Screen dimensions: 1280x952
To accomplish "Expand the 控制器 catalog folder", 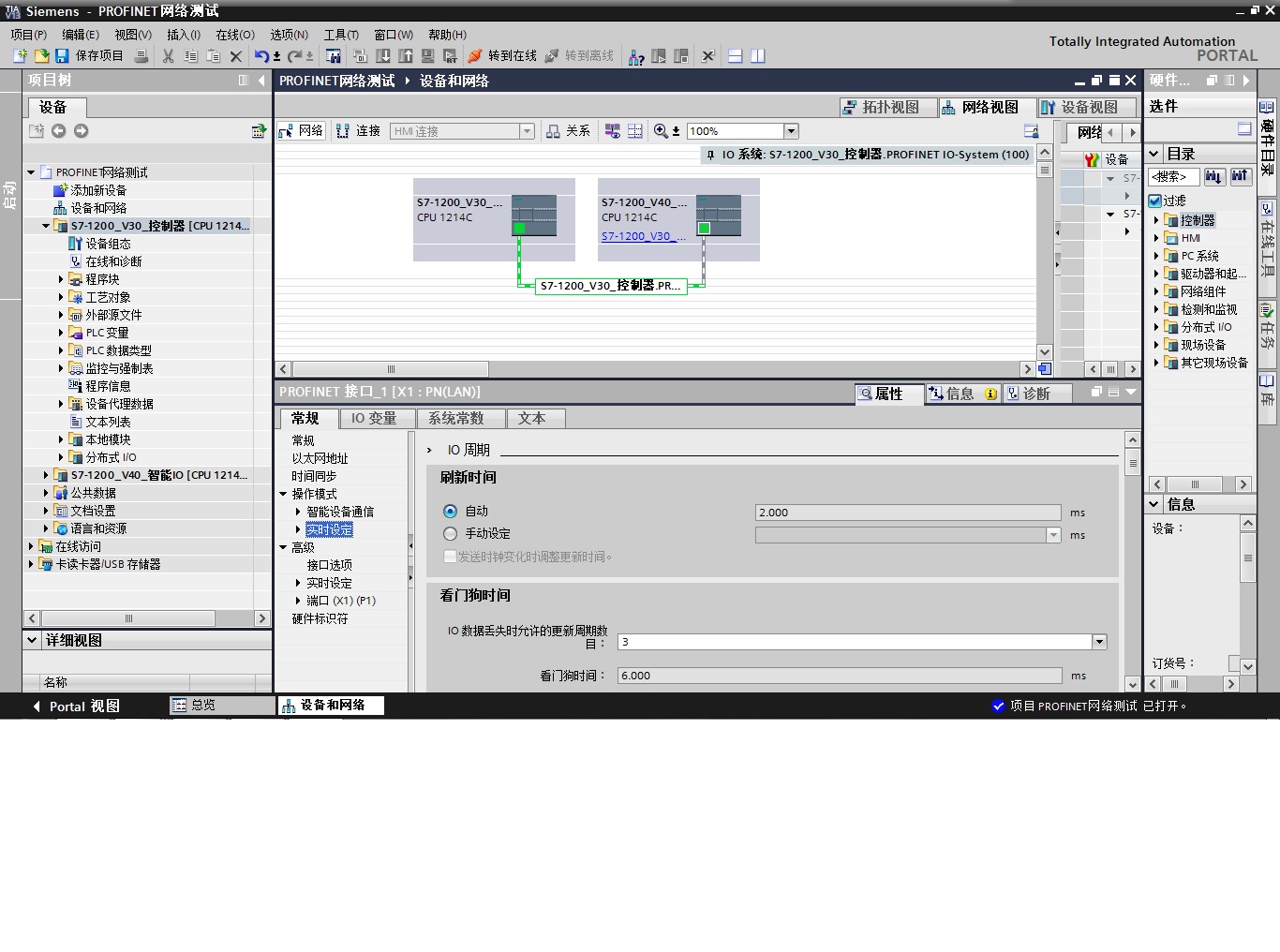I will coord(1156,220).
